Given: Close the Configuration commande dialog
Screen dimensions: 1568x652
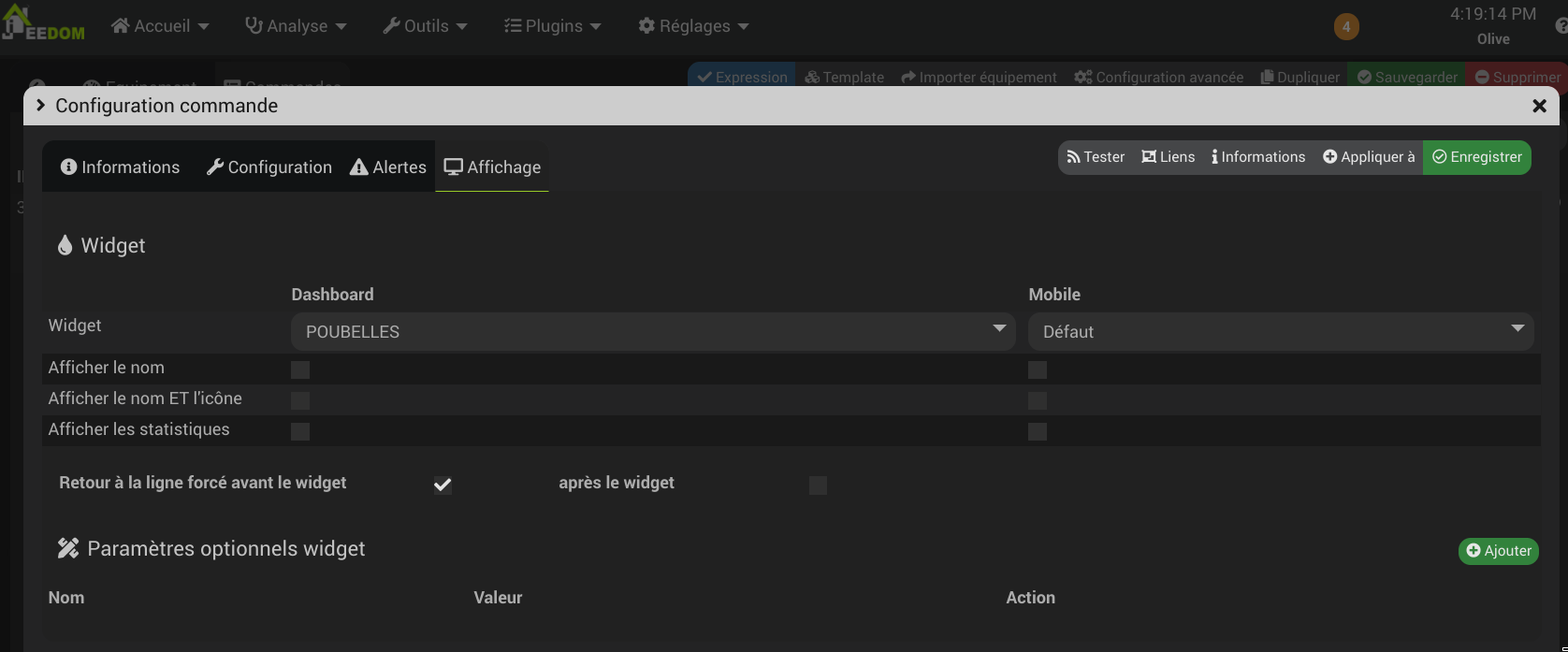Looking at the screenshot, I should (1539, 107).
